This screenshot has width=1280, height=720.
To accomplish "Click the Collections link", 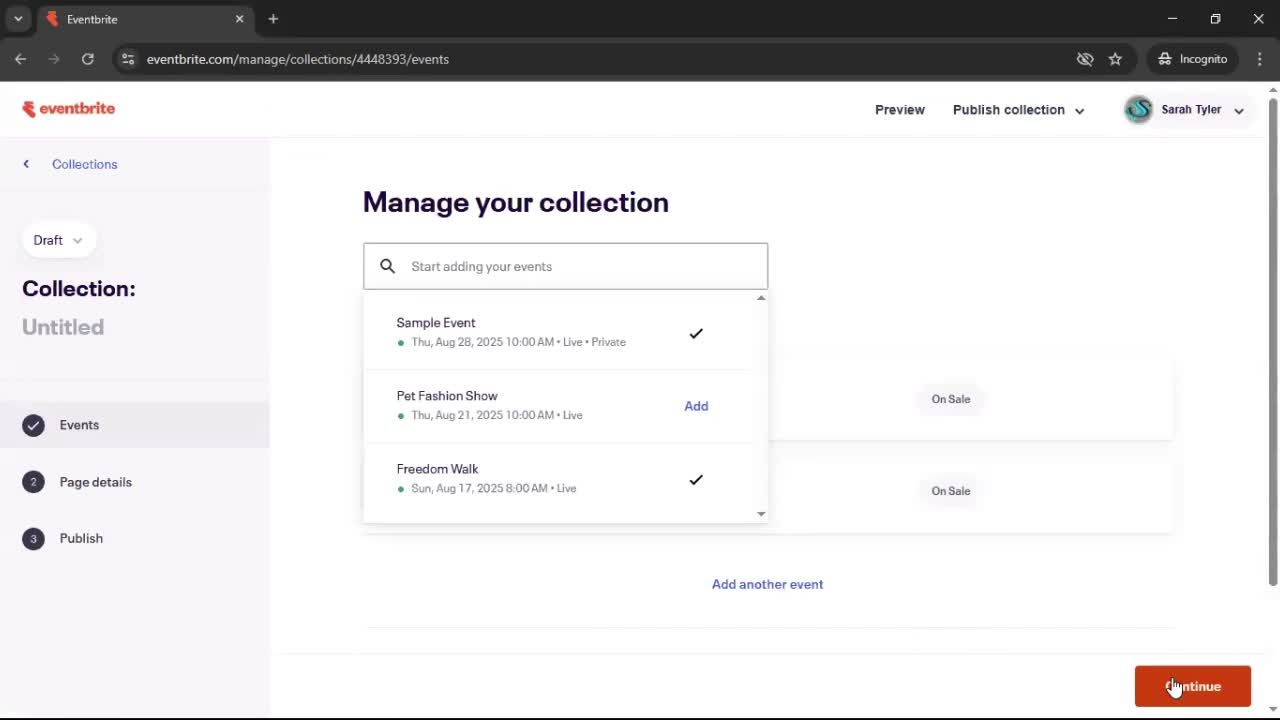I will point(85,164).
